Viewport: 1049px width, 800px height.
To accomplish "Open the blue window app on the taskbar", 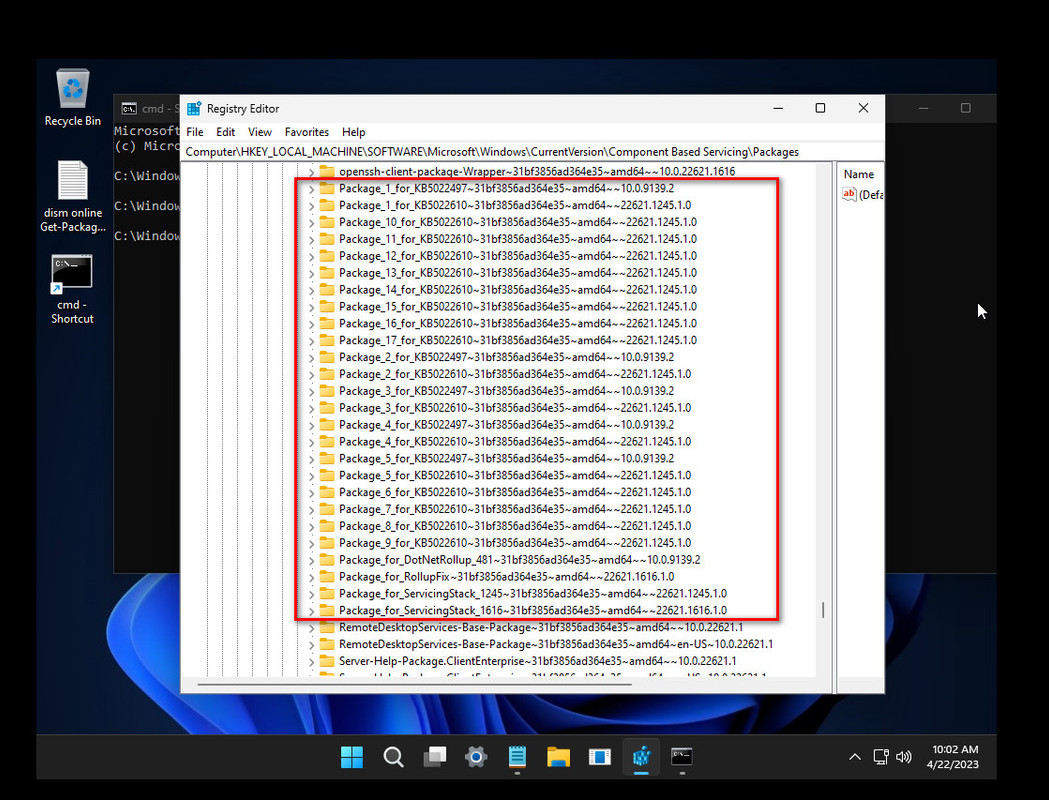I will (x=599, y=757).
